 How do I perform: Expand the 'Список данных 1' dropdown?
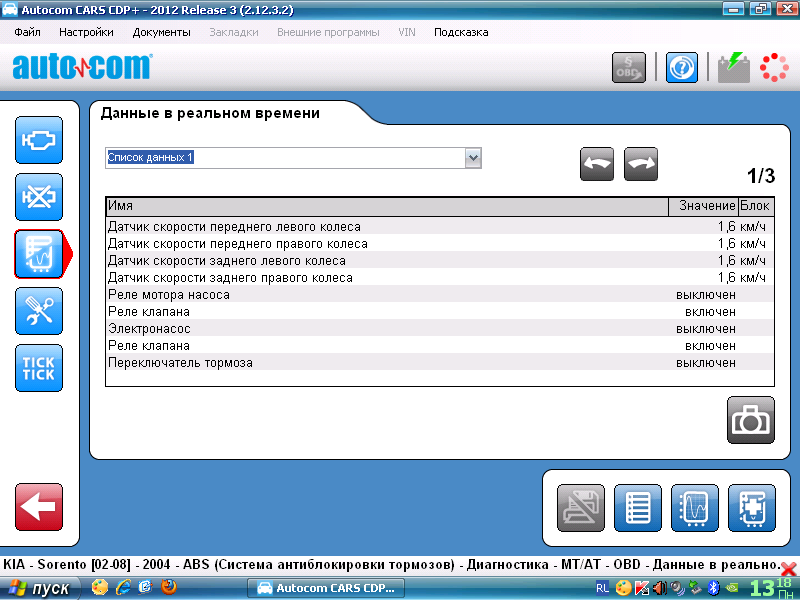point(473,158)
